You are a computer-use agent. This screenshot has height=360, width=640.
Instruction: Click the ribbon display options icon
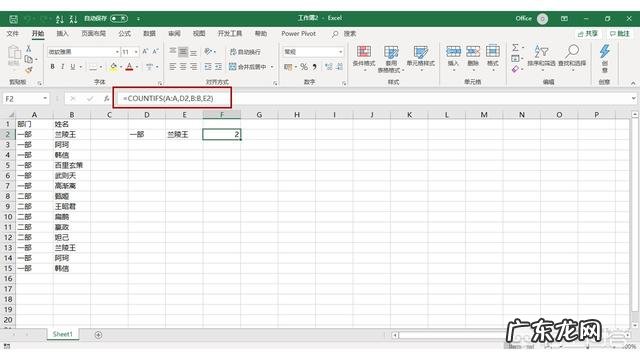click(564, 18)
